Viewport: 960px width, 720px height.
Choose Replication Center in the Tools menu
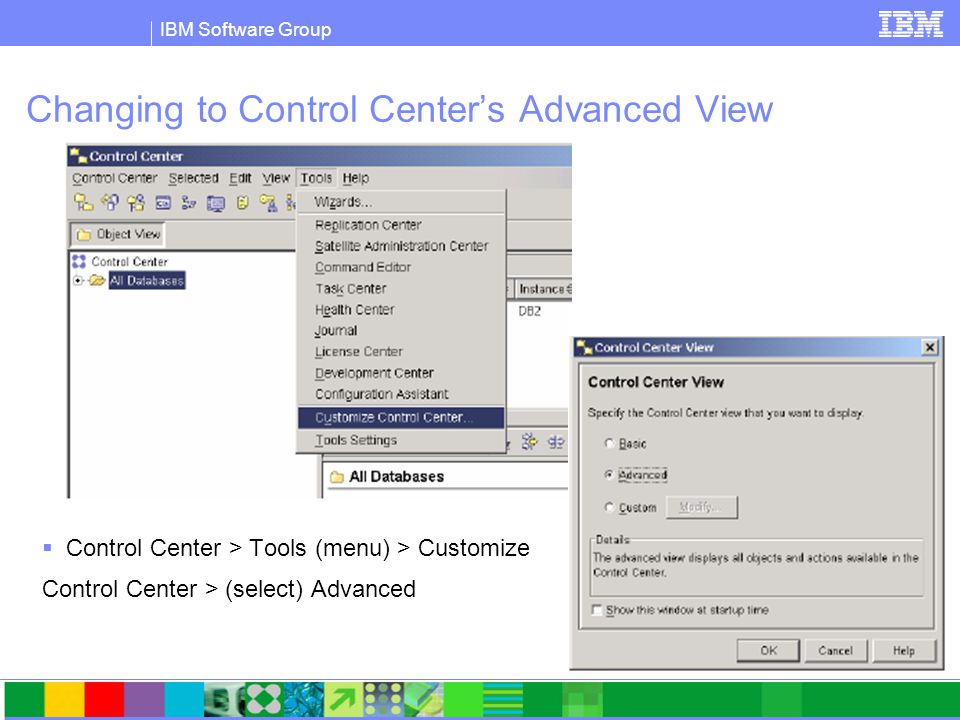(x=401, y=225)
